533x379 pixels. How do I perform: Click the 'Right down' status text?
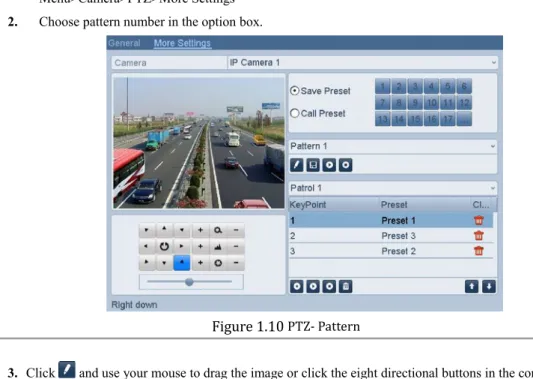134,305
